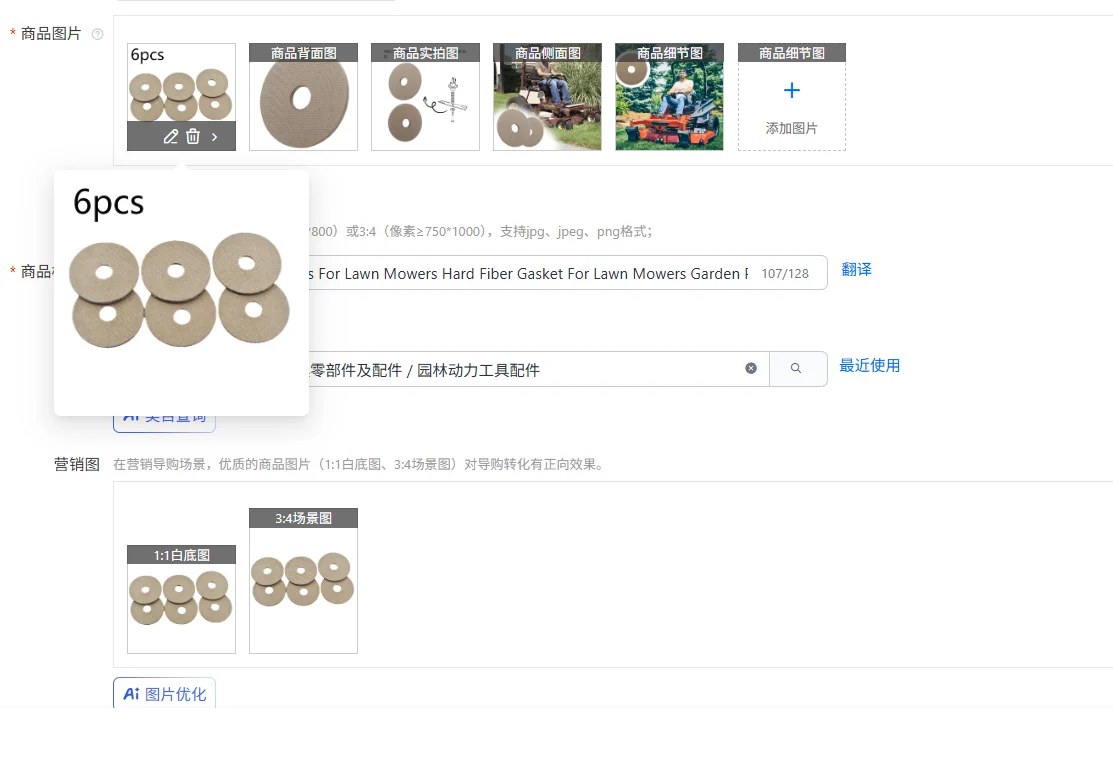Click the 1:1白底图 marketing thumbnail
Screen dimensions: 1113x765
click(181, 599)
